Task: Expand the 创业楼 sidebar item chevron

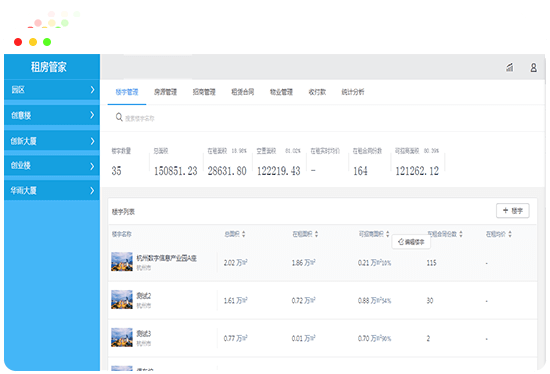Action: click(92, 166)
